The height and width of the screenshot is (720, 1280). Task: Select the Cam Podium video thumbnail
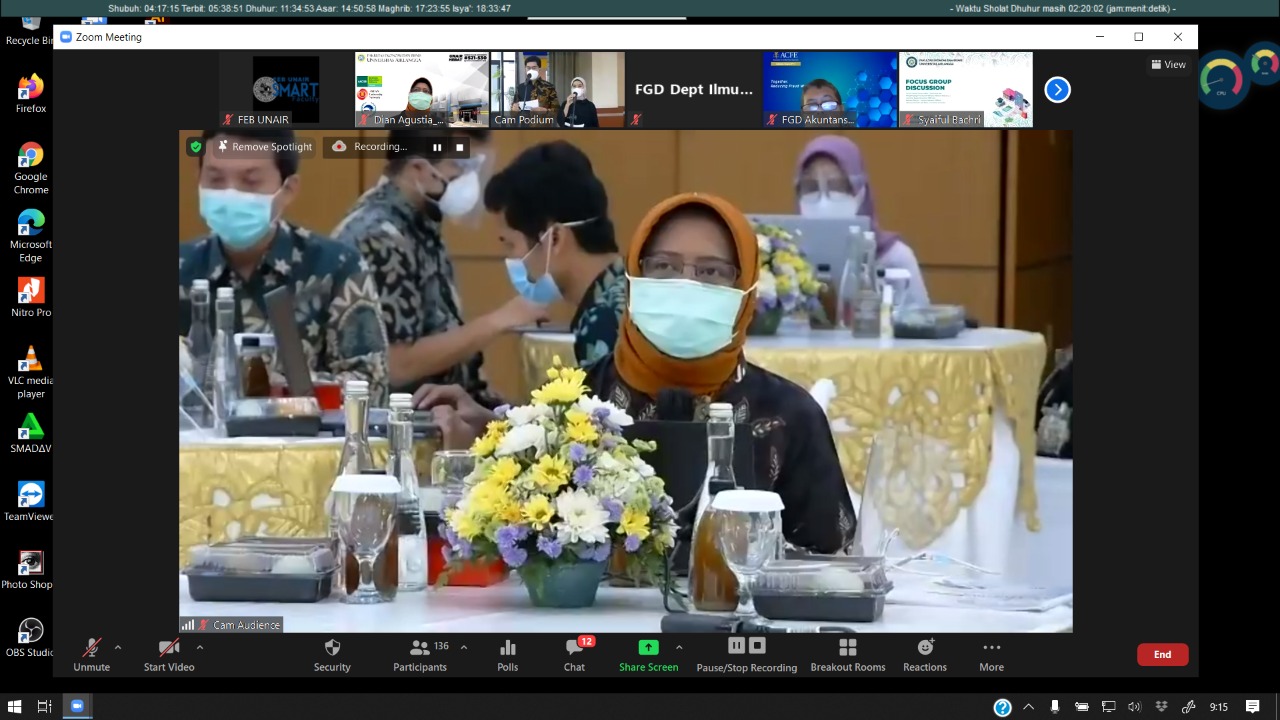(557, 89)
